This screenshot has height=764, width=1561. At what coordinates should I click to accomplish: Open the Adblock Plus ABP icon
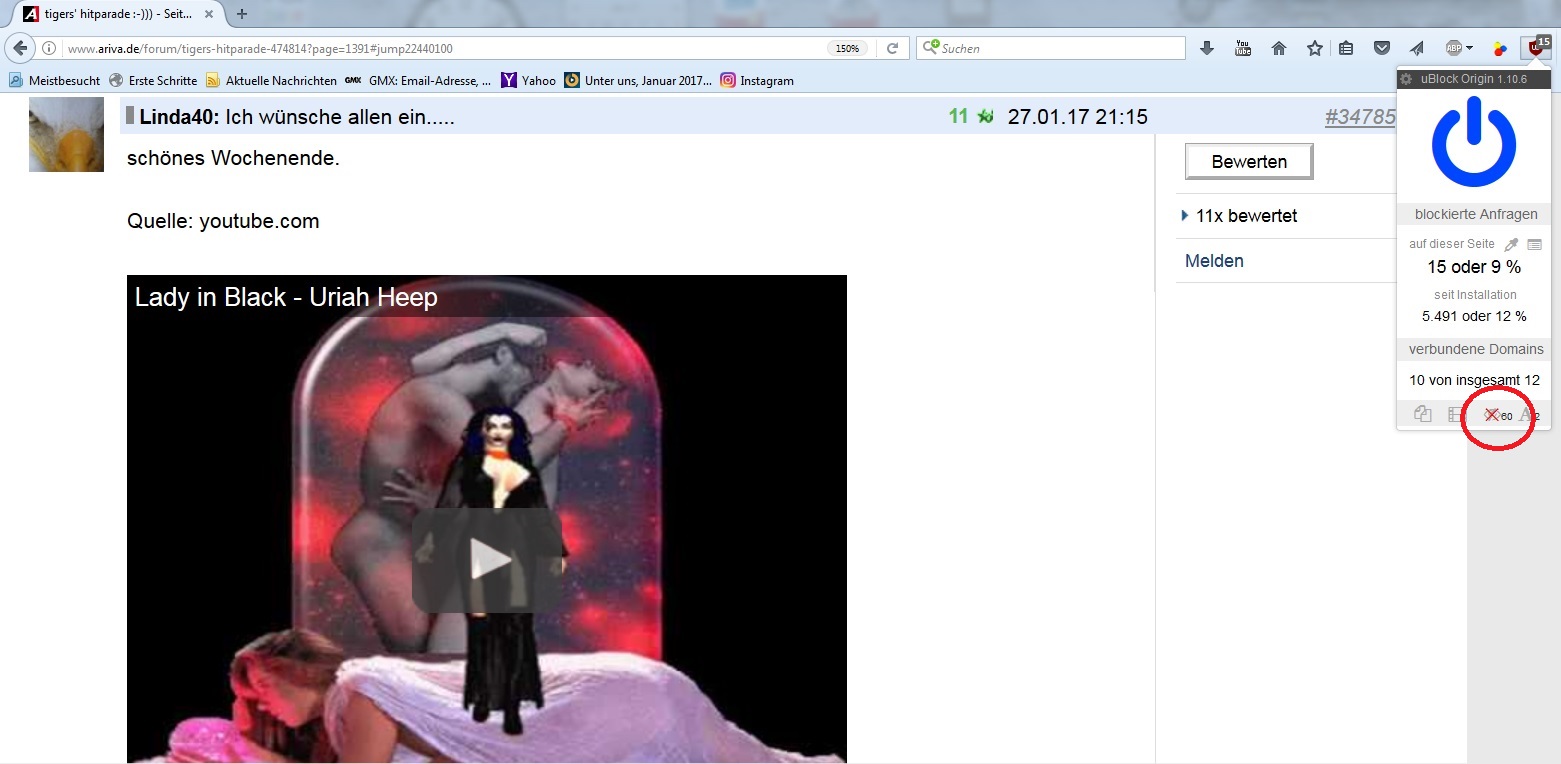point(1454,48)
